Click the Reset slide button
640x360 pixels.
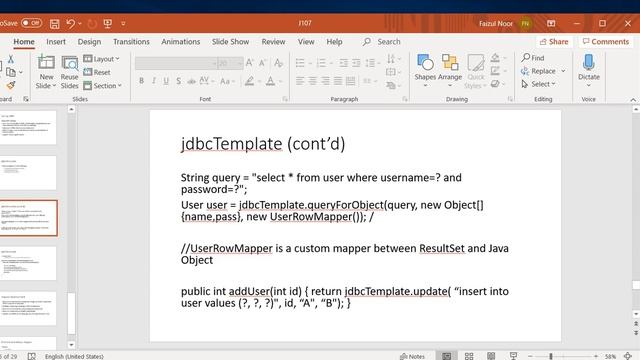coord(97,72)
